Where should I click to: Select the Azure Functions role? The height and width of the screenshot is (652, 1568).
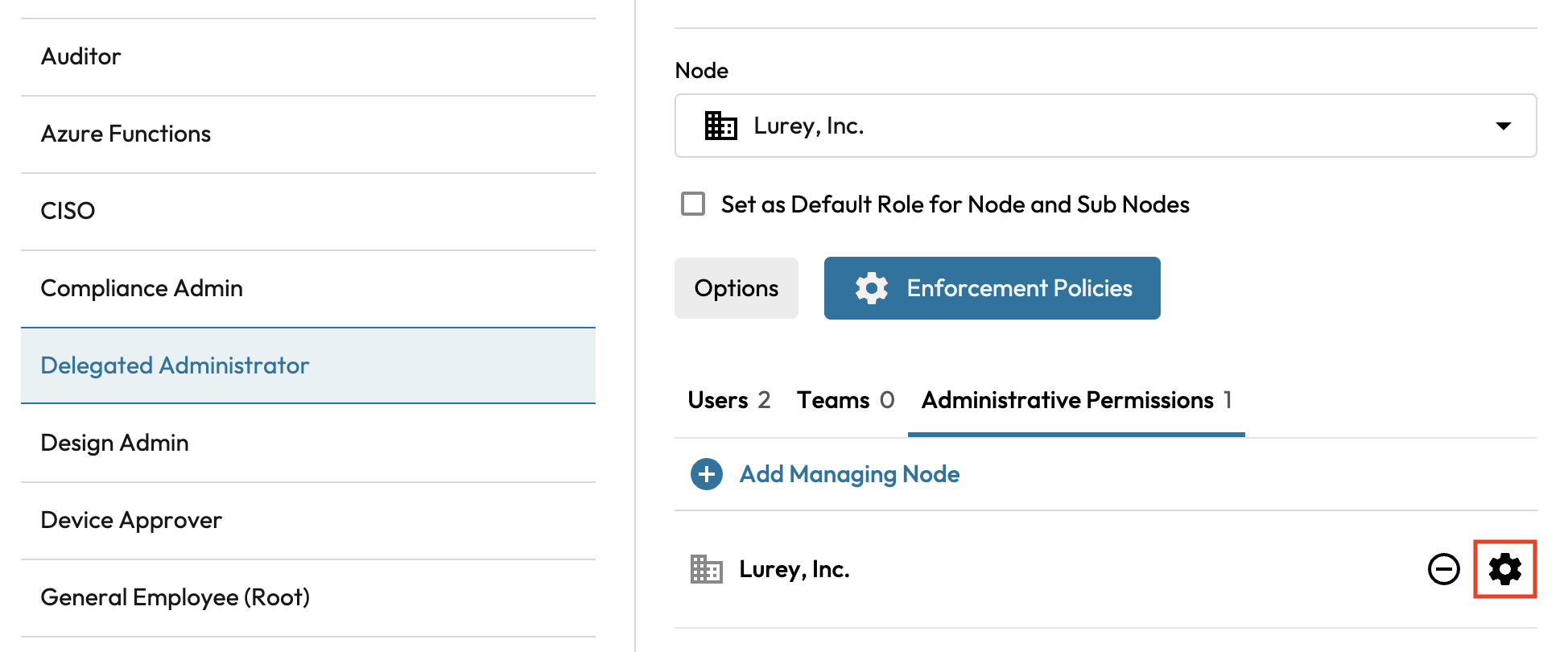(126, 134)
